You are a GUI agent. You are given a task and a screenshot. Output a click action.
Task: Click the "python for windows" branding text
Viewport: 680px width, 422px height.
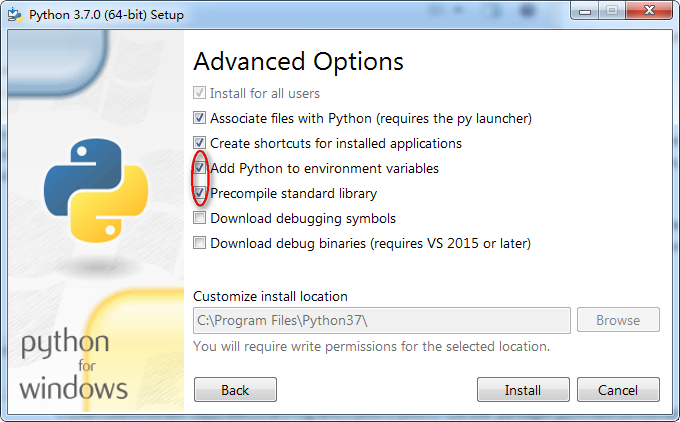(73, 364)
